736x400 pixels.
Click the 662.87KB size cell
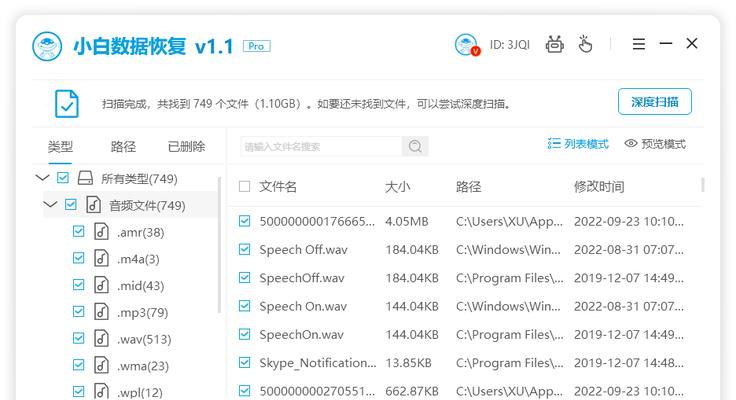coord(412,391)
